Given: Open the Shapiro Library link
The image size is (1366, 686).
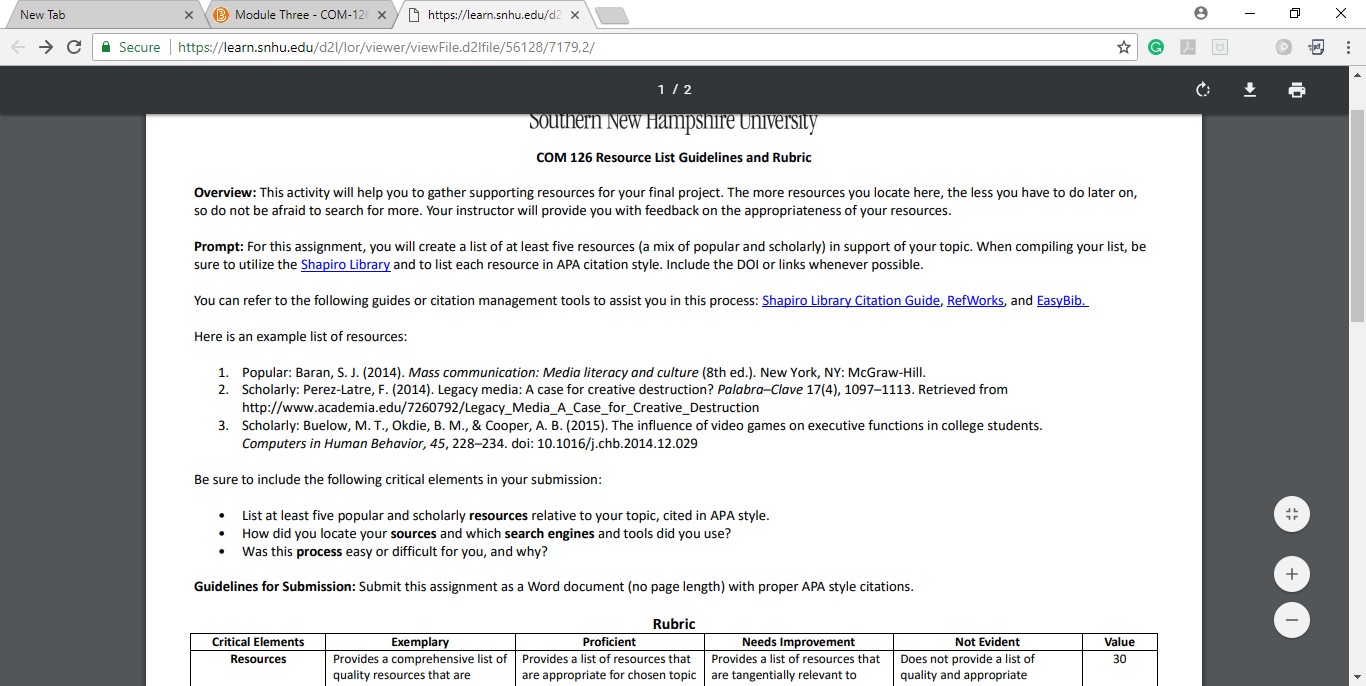Looking at the screenshot, I should click(x=345, y=265).
